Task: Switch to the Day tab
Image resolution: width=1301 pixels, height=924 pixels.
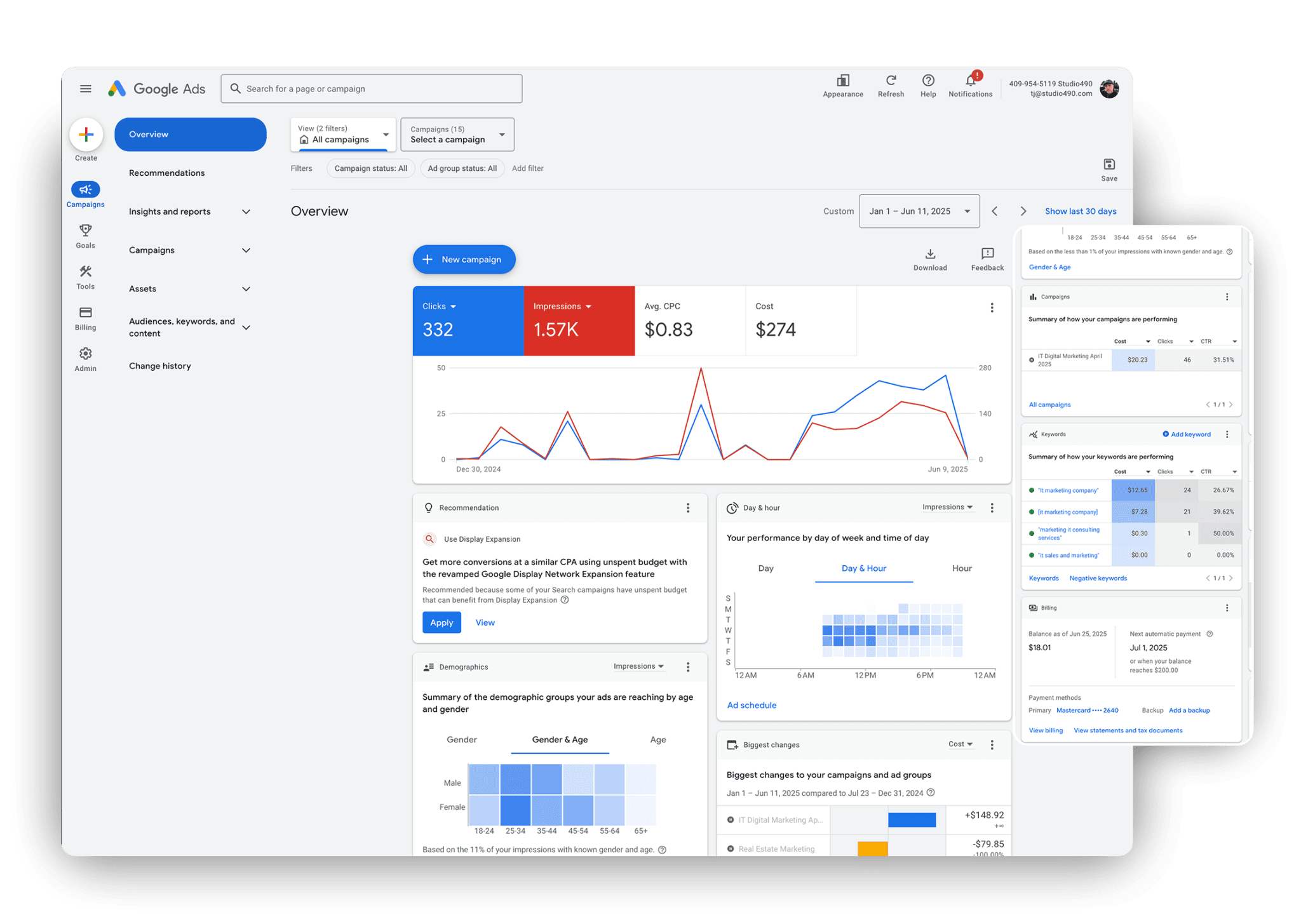Action: (x=765, y=568)
